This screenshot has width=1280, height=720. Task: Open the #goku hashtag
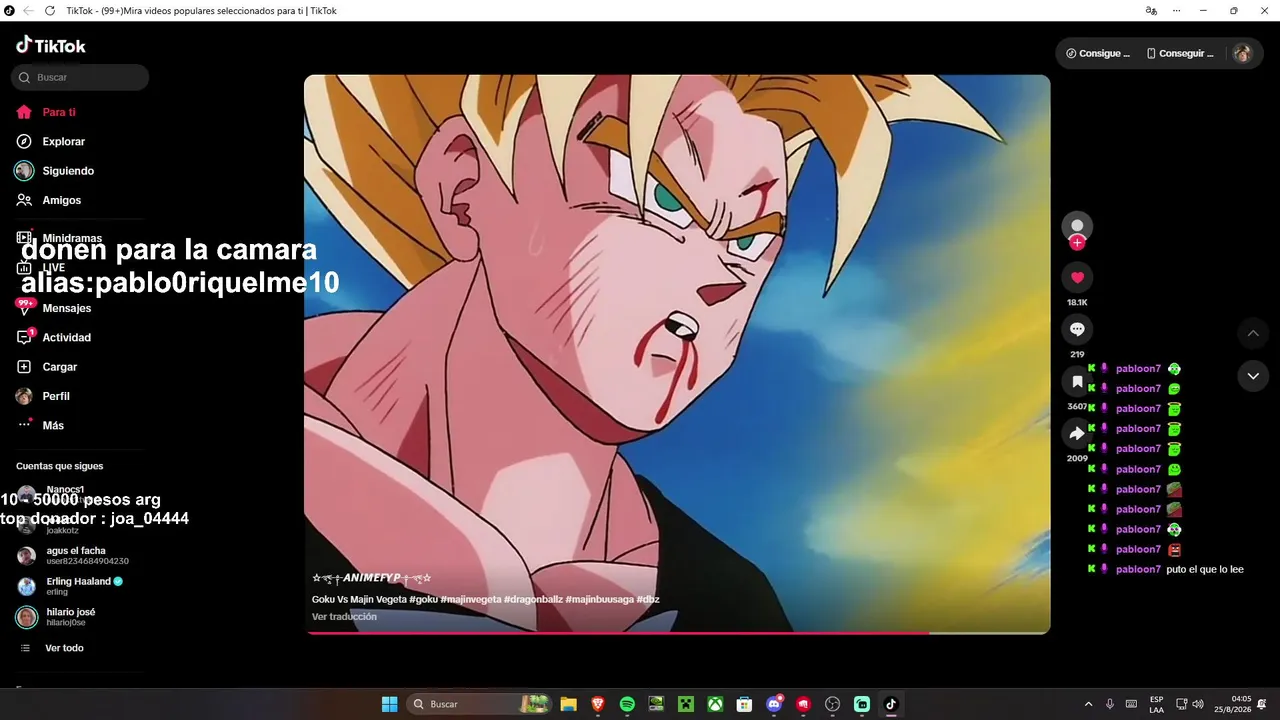[x=424, y=600]
